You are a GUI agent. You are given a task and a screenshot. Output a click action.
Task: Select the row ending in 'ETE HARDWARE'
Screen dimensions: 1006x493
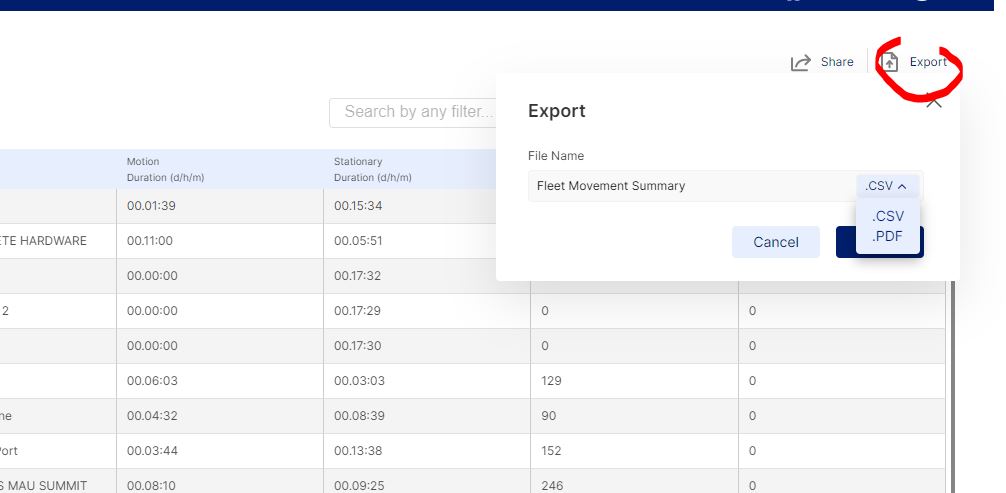point(58,241)
